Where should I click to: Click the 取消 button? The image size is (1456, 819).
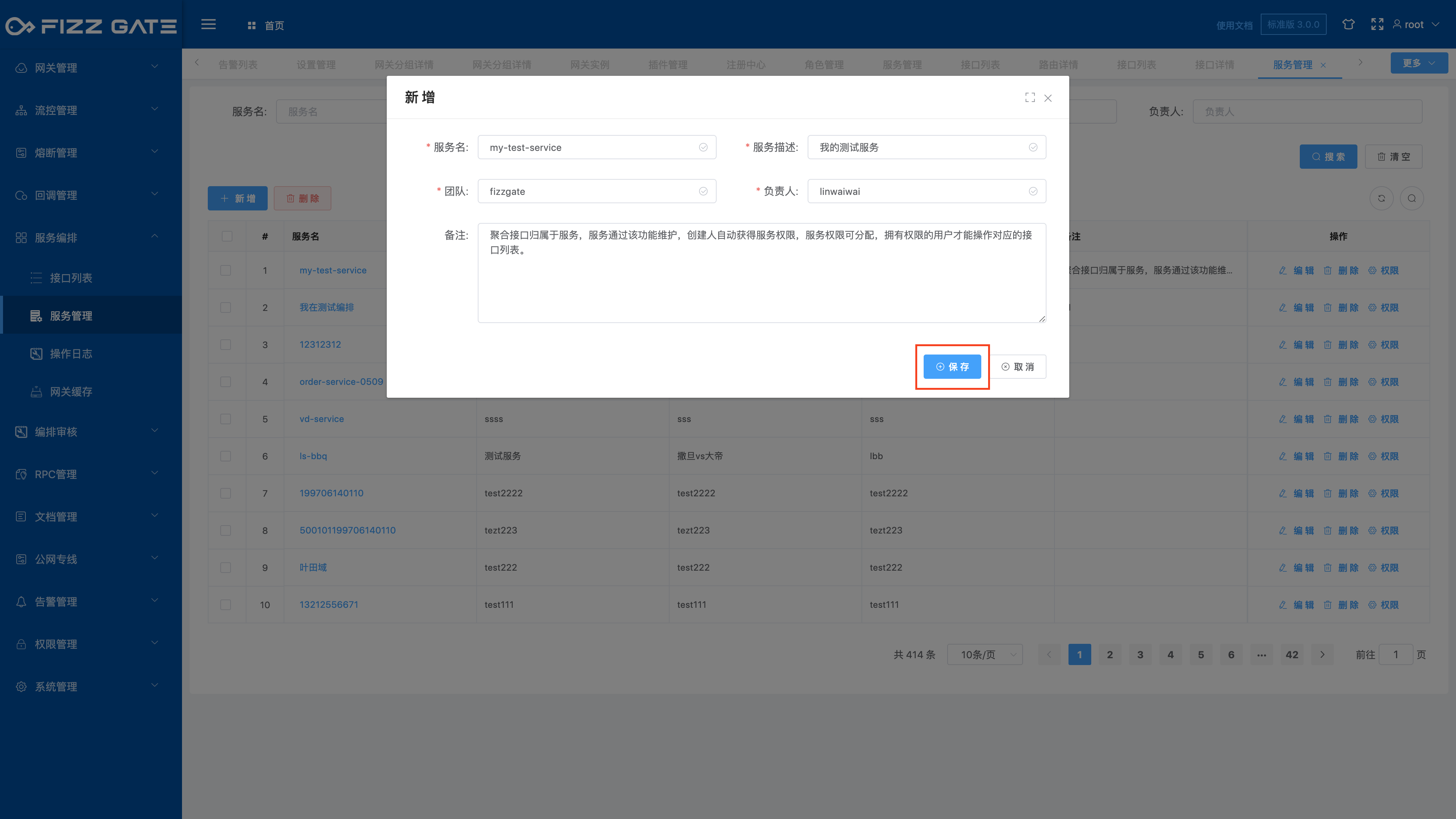[x=1017, y=367]
